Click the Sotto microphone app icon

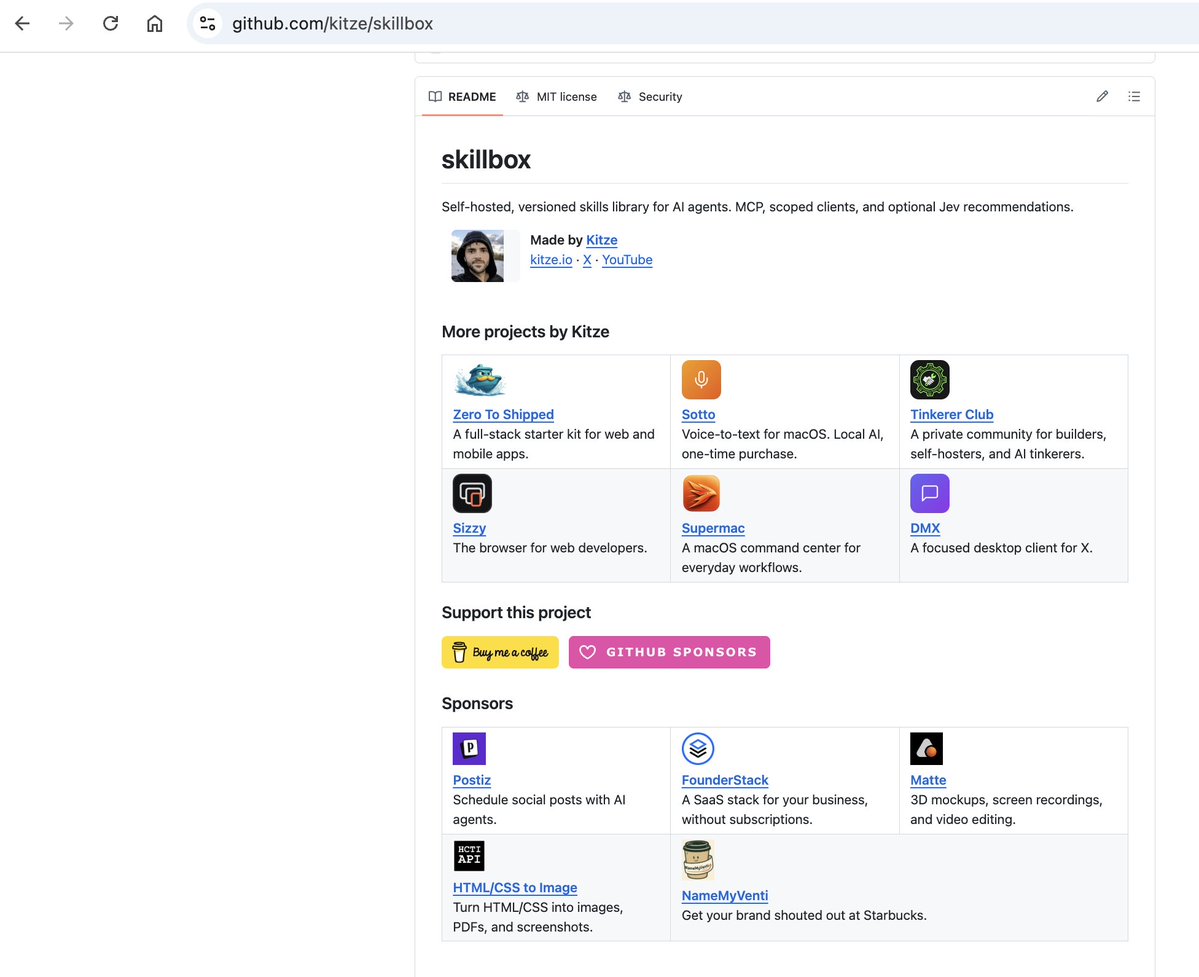[701, 380]
